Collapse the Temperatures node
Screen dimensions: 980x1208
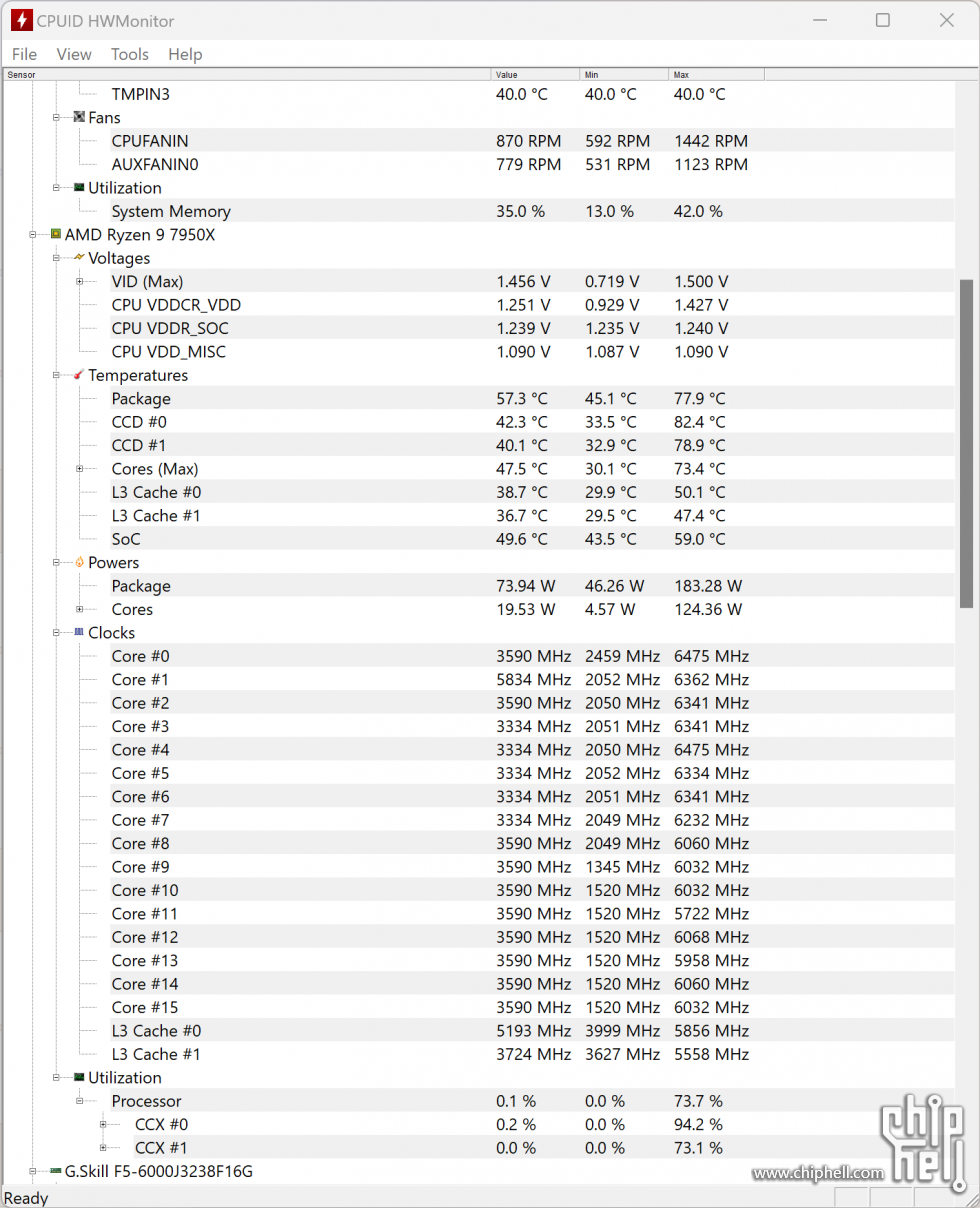57,375
